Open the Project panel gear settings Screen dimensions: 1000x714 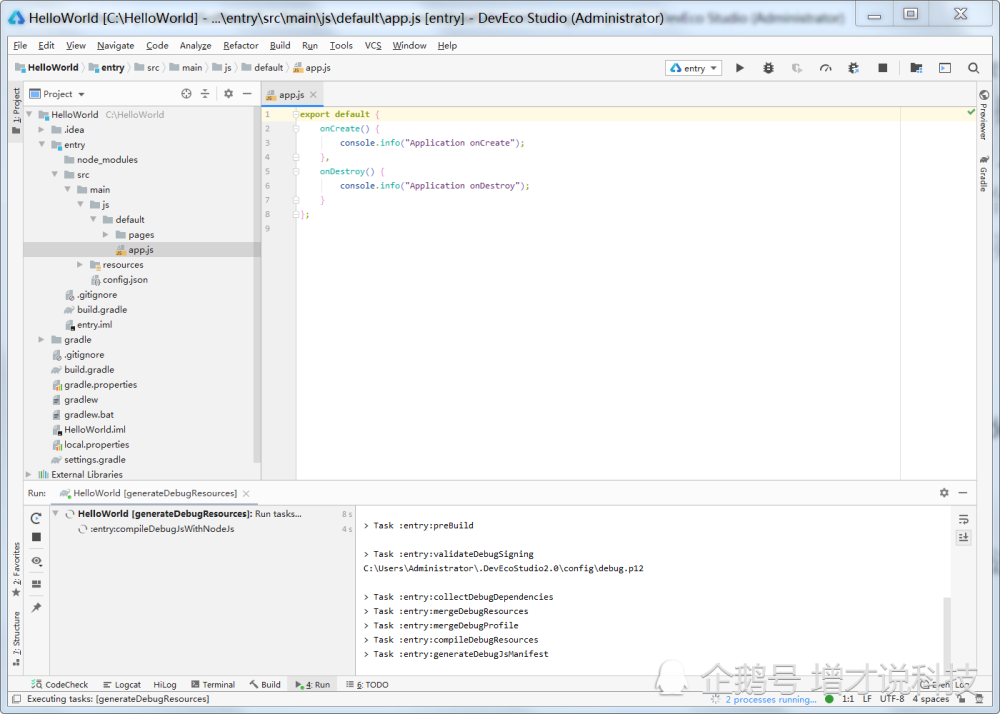coord(228,94)
